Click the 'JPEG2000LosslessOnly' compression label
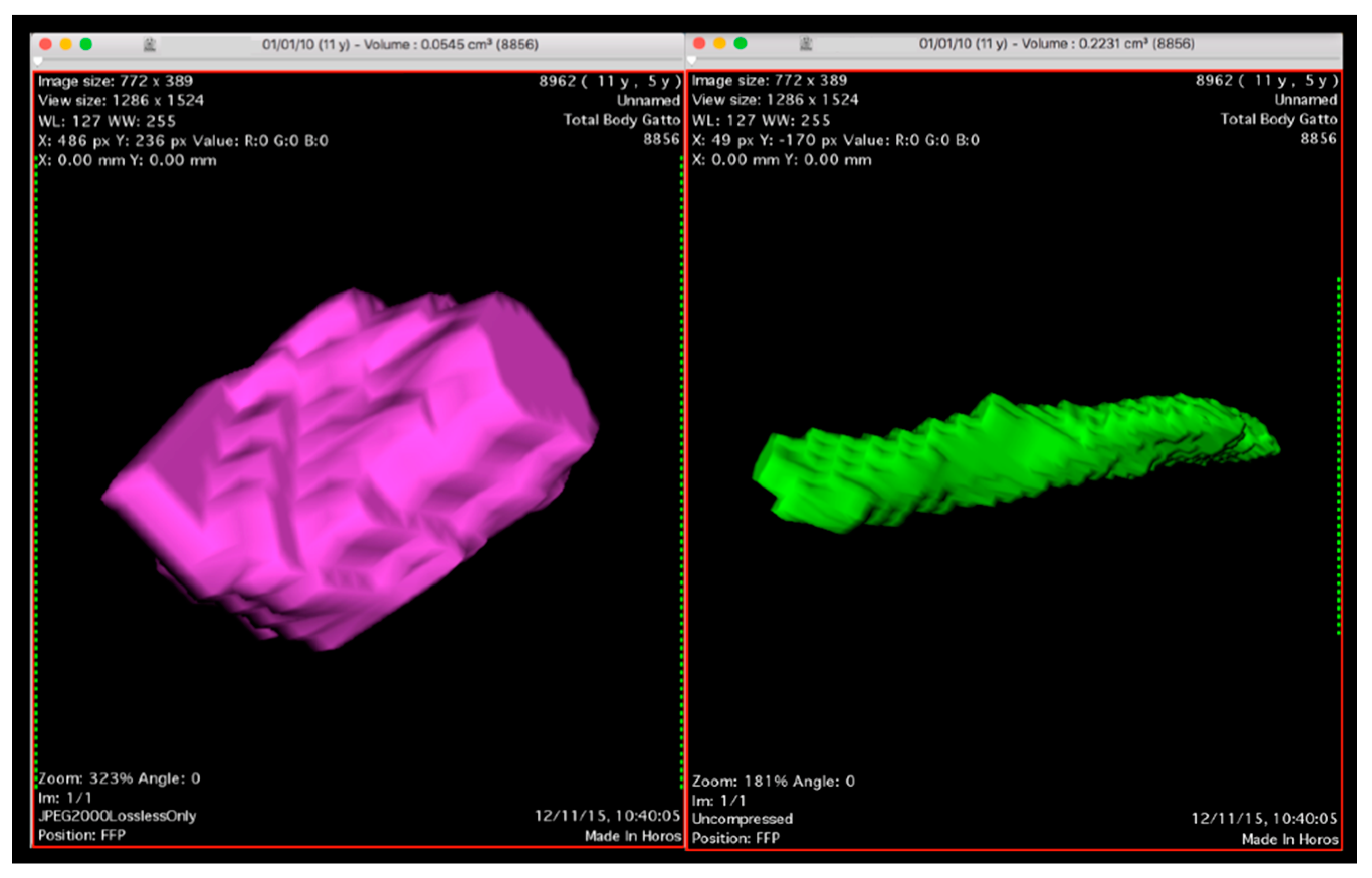The height and width of the screenshot is (878, 1372). [118, 816]
